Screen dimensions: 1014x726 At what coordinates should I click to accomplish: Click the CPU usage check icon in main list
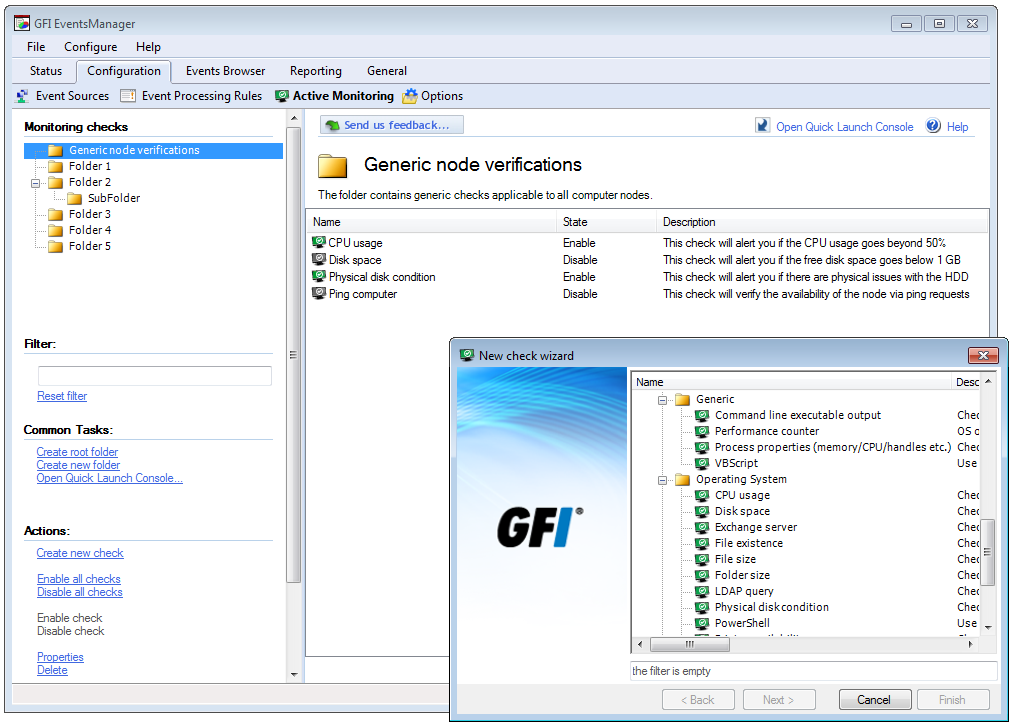[x=319, y=242]
